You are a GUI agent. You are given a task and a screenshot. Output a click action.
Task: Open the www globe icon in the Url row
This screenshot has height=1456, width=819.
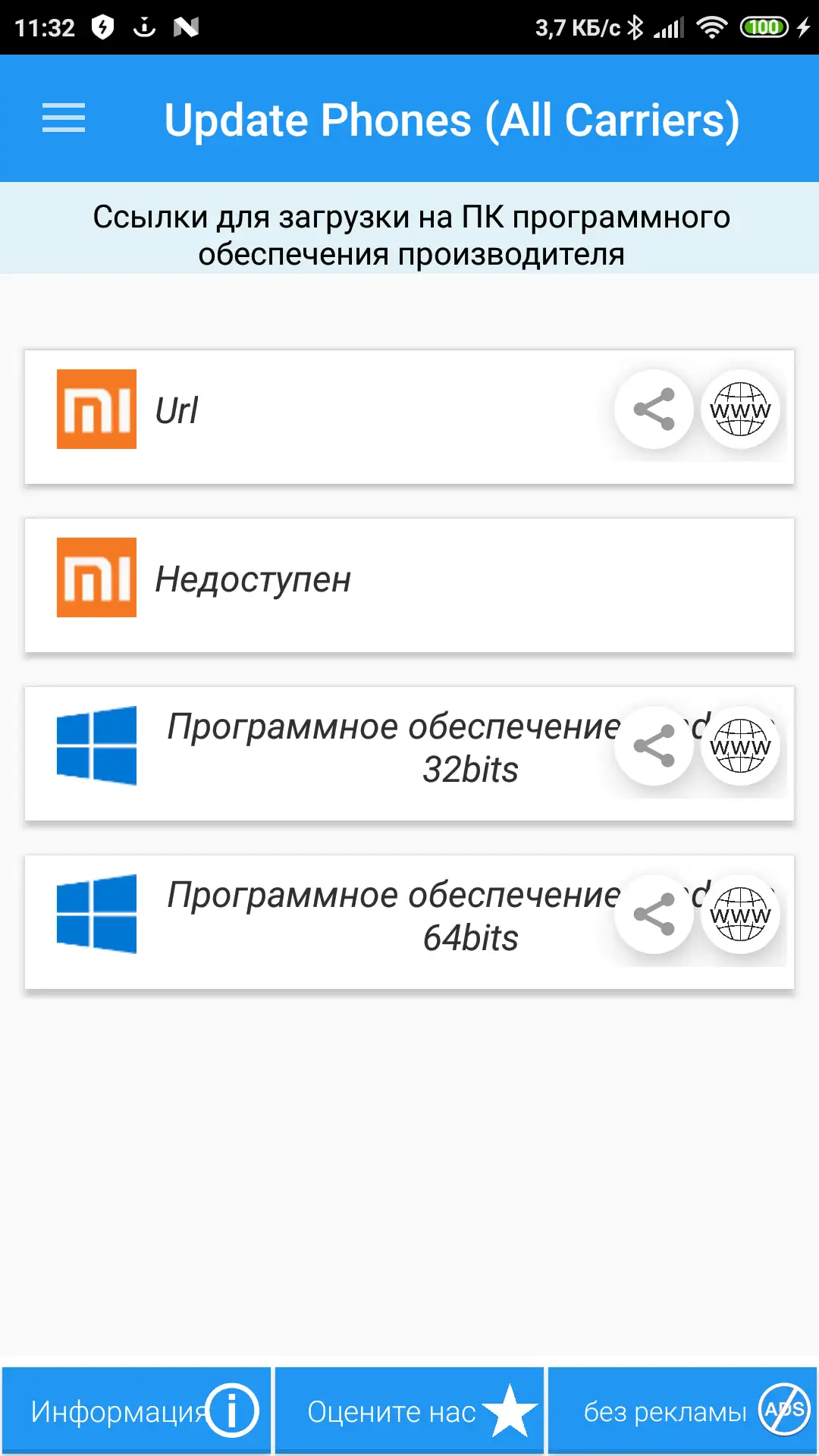point(740,409)
